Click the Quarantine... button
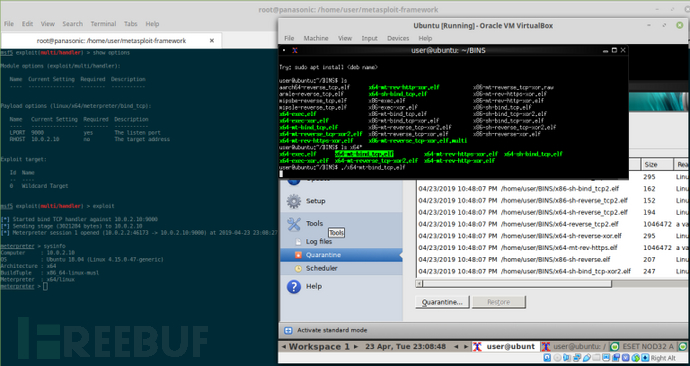This screenshot has width=690, height=366. click(x=442, y=302)
